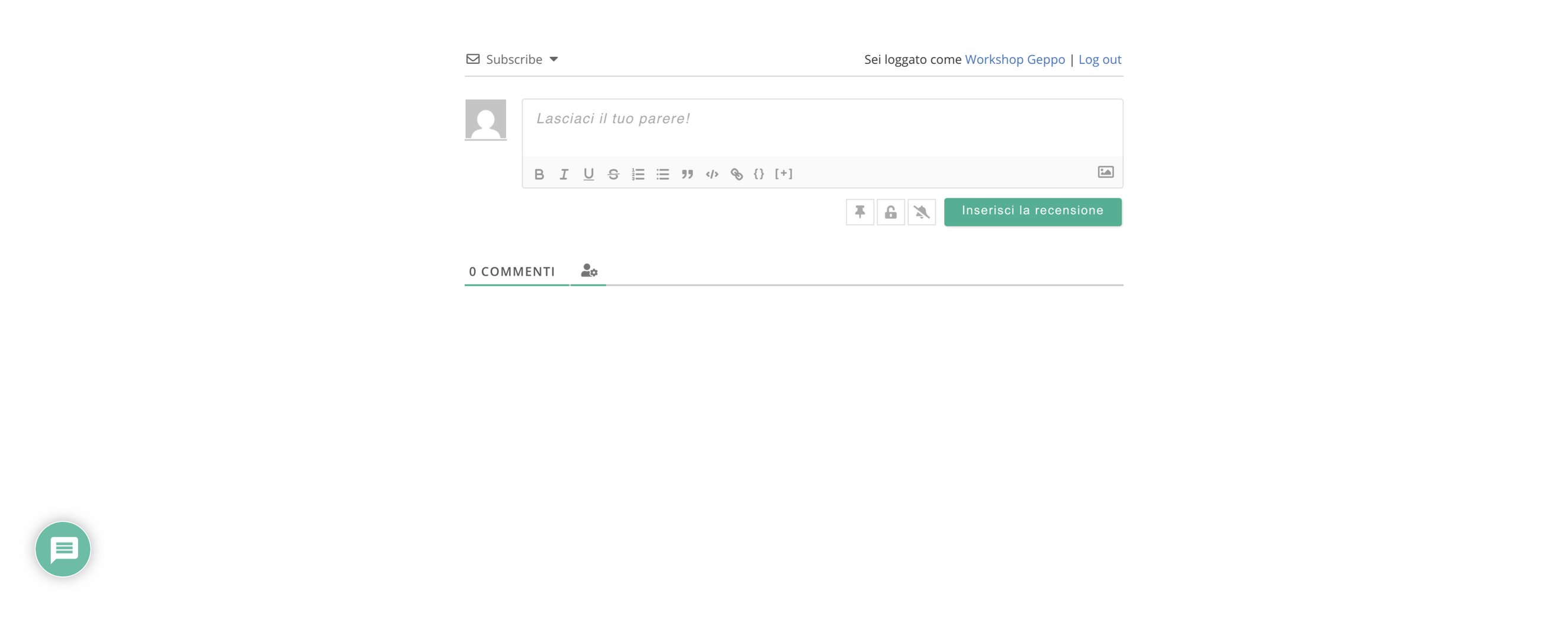Click the Subscribe envelope icon
The height and width of the screenshot is (639, 1568).
click(x=473, y=59)
